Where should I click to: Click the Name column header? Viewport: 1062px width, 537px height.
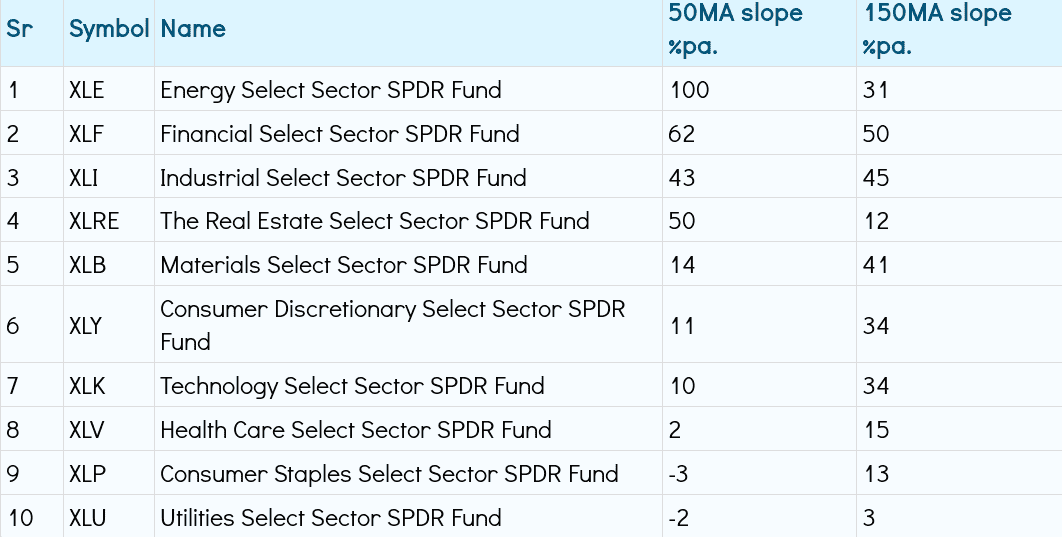193,29
